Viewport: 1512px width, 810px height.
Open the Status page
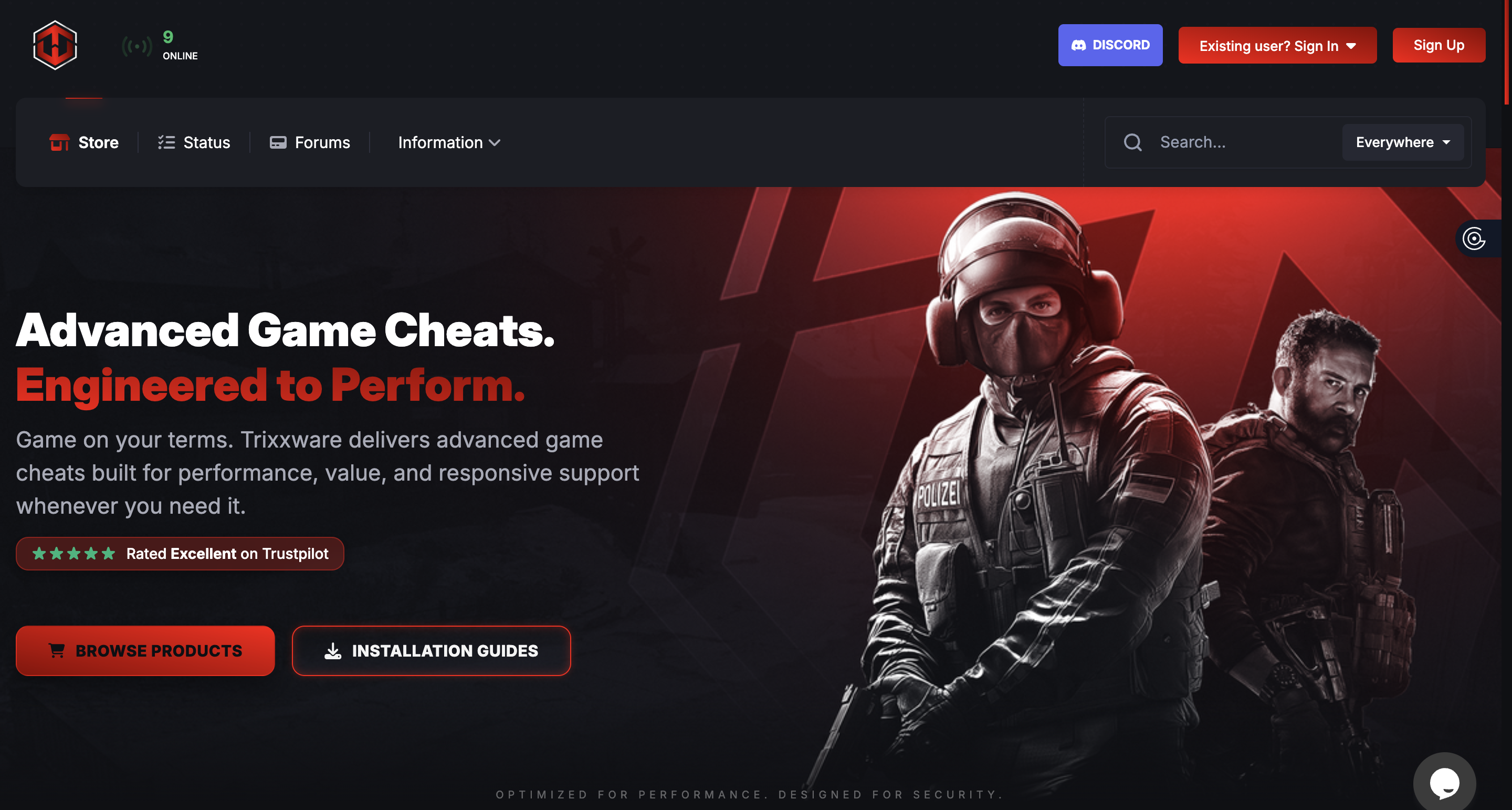(x=194, y=142)
